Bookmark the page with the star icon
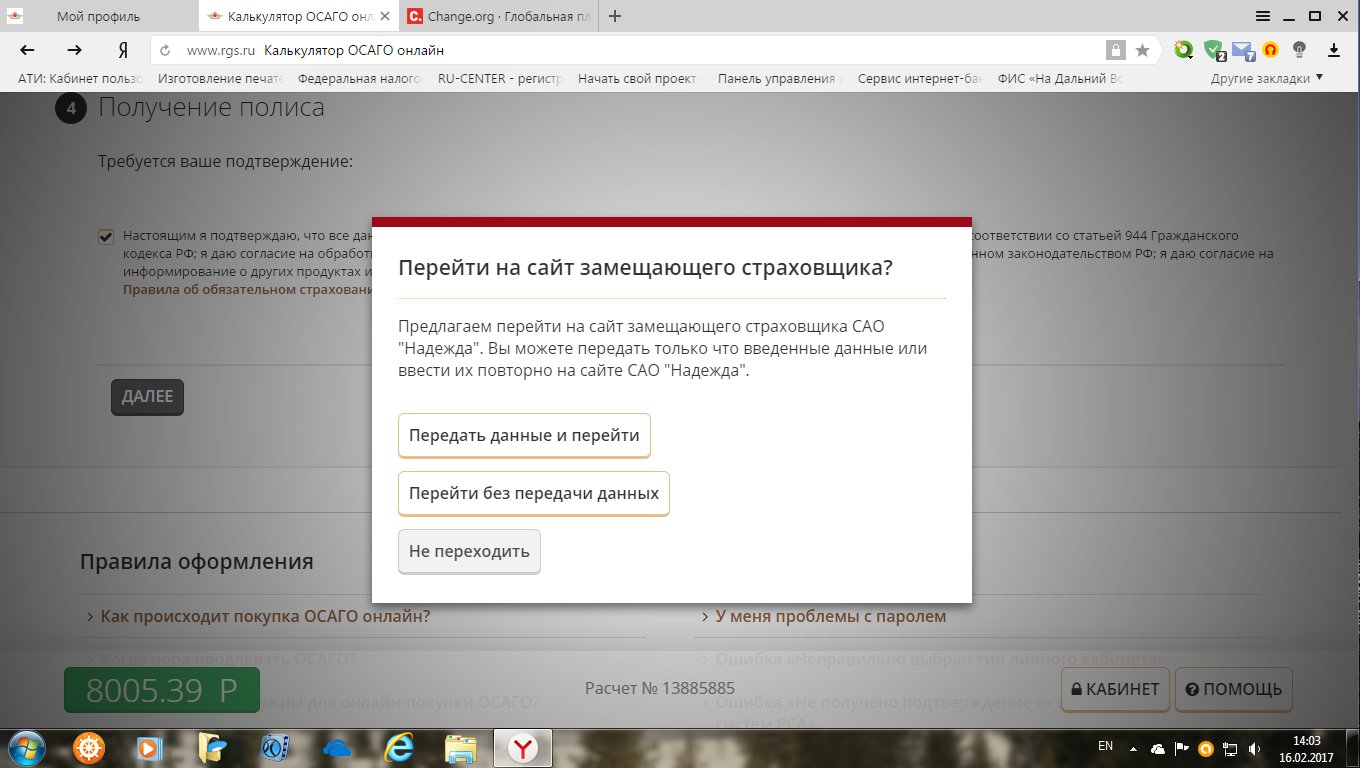This screenshot has height=768, width=1360. (1142, 50)
